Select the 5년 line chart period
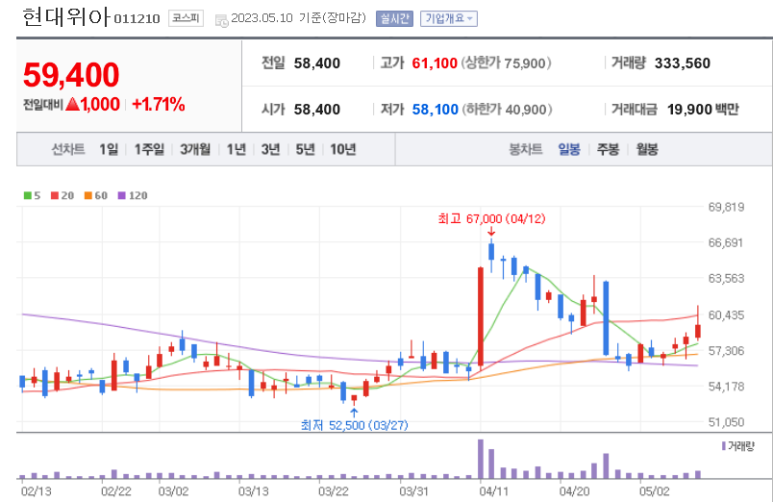 click(305, 149)
